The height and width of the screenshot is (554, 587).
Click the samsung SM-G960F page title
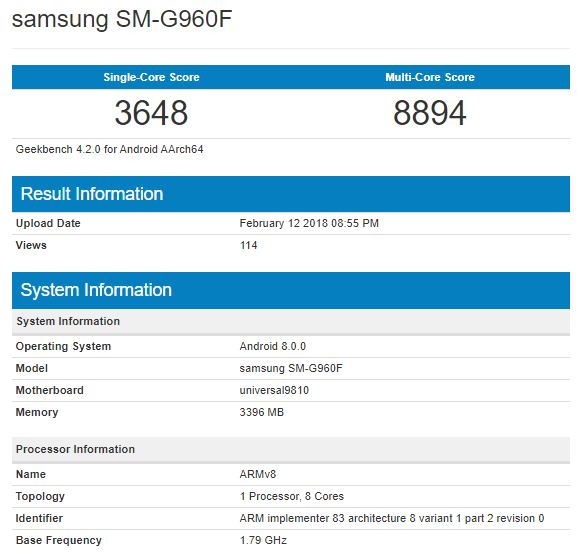coord(122,19)
